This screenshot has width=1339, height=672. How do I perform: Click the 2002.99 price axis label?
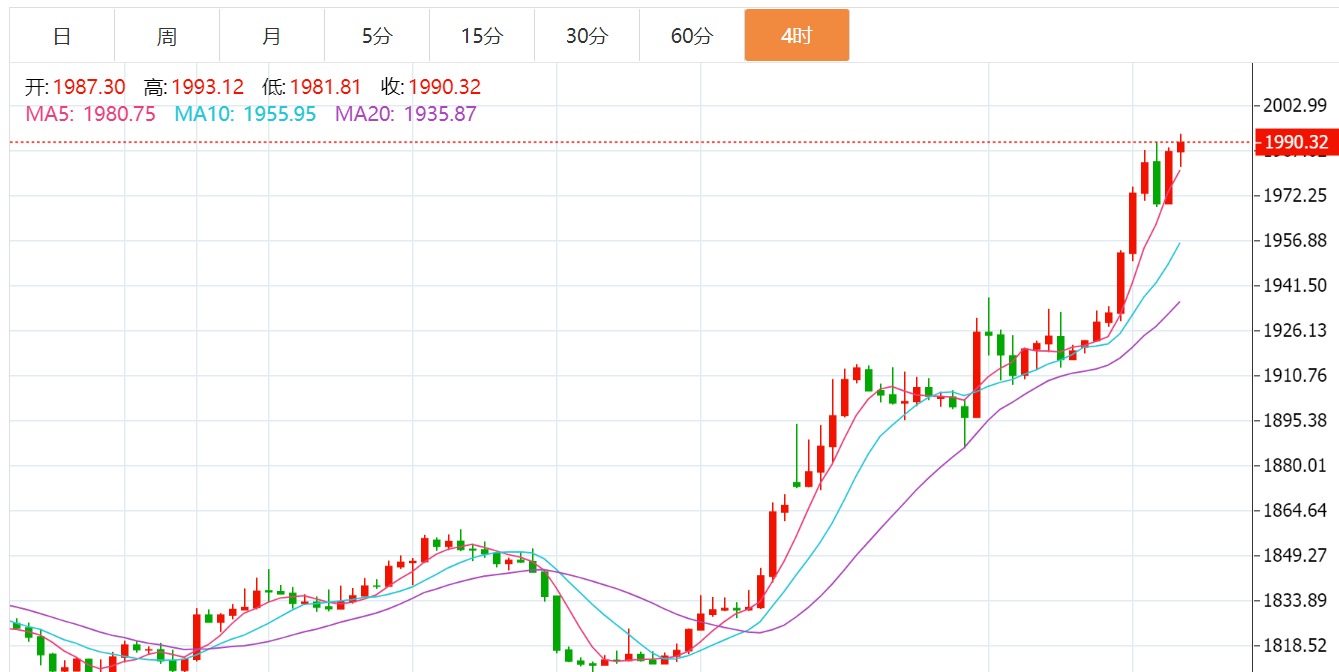(1295, 106)
